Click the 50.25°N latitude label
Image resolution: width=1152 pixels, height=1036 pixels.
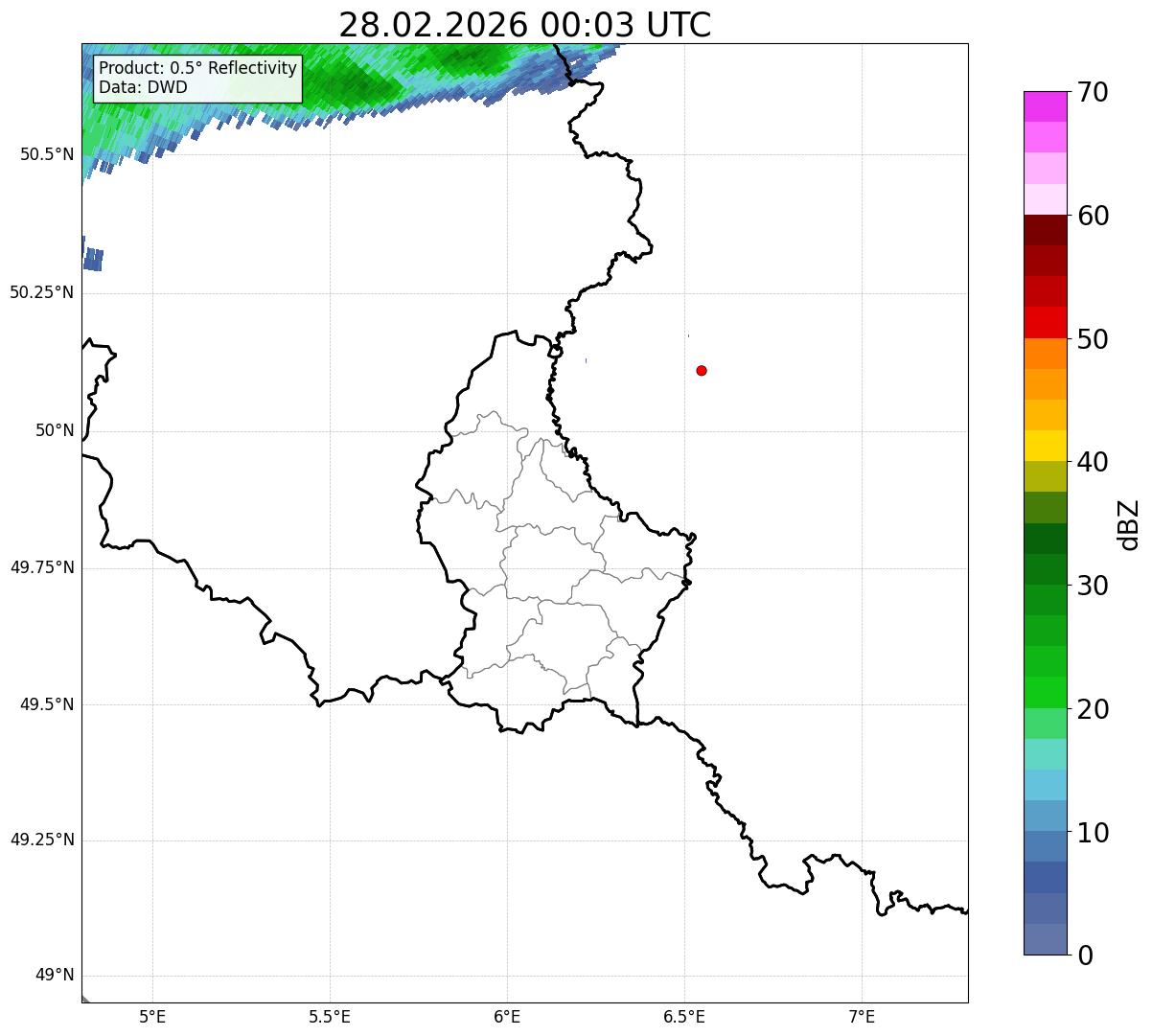tap(41, 292)
